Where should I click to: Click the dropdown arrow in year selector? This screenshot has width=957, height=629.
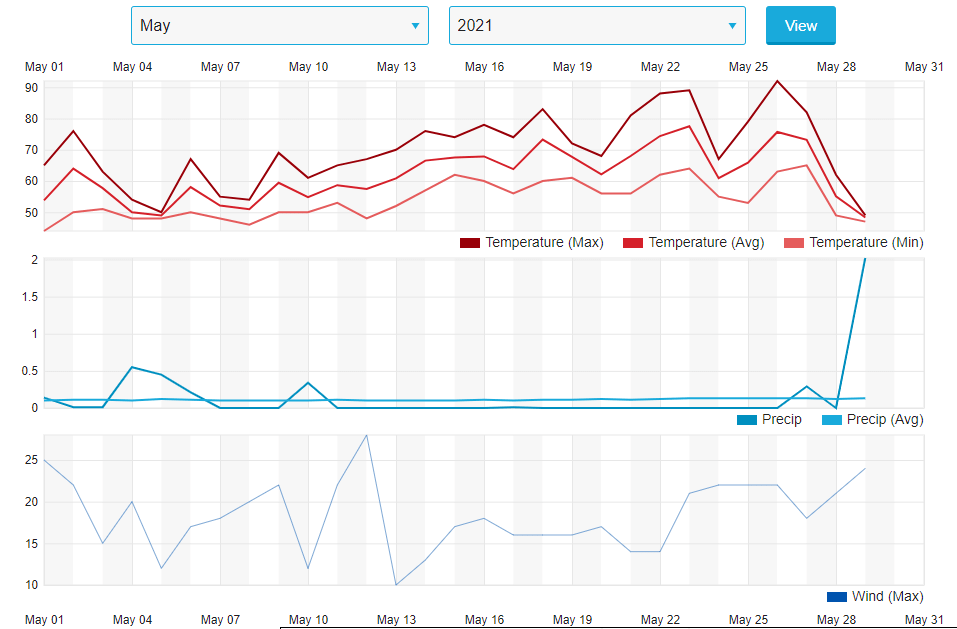pyautogui.click(x=732, y=26)
